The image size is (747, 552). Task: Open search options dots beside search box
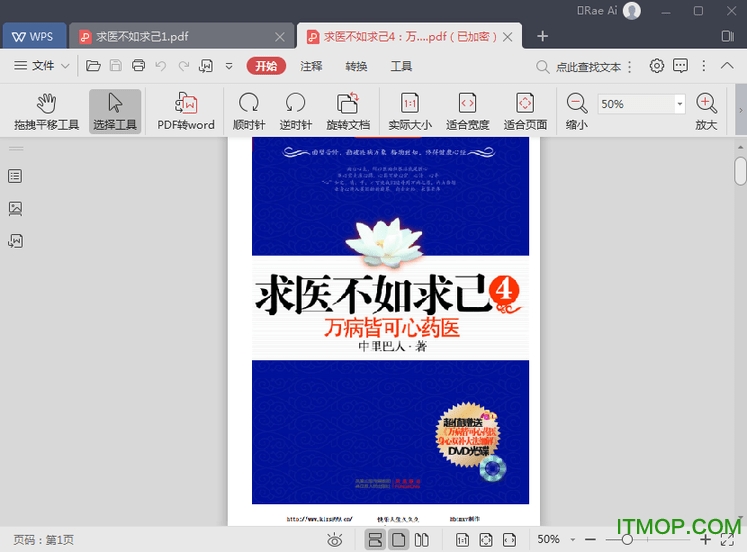tap(630, 67)
